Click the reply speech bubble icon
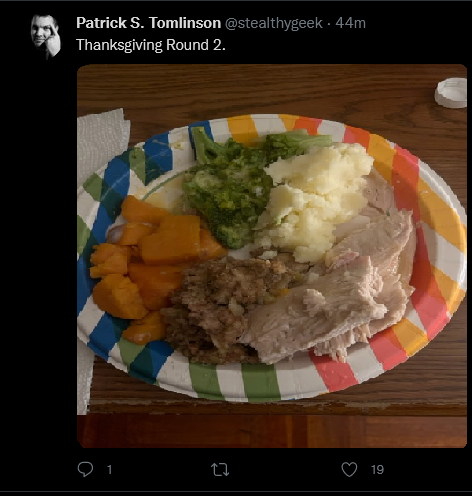This screenshot has height=496, width=472. [x=85, y=469]
